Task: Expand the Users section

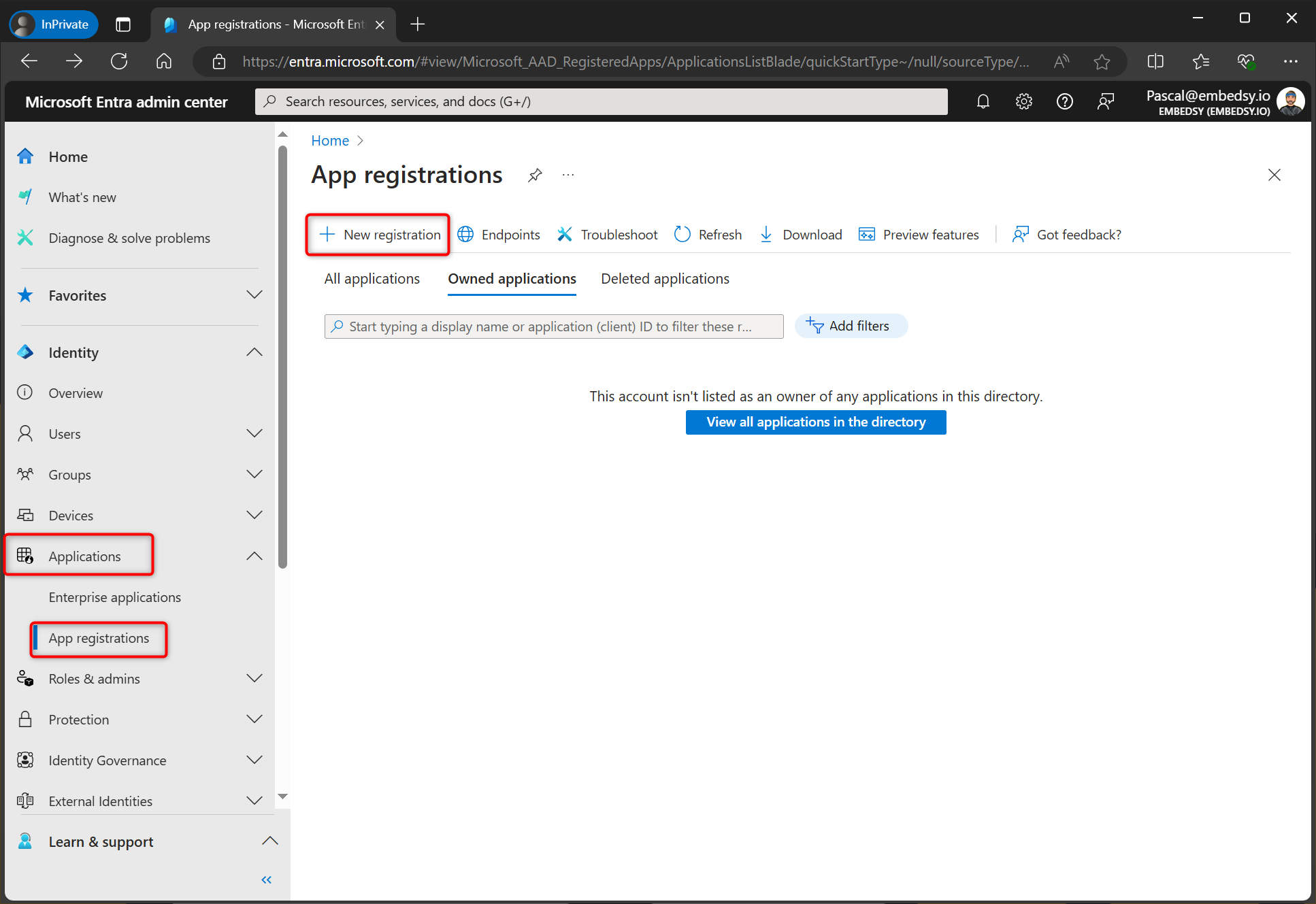Action: coord(254,433)
